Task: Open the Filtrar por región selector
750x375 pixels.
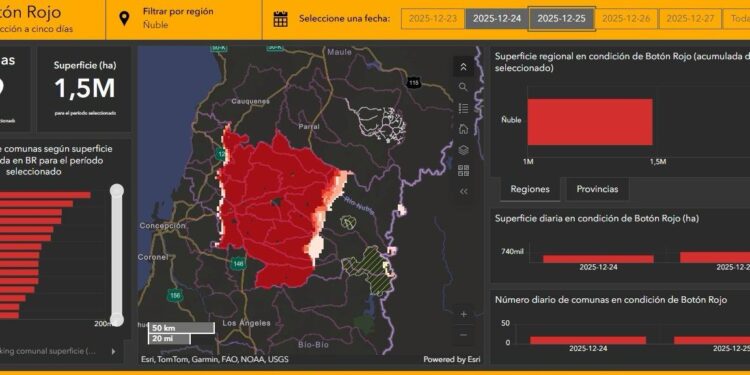Action: (183, 19)
